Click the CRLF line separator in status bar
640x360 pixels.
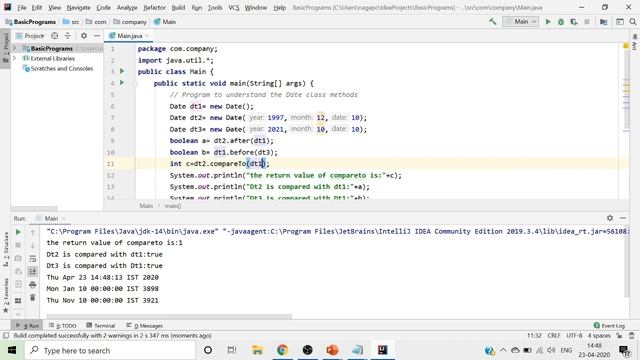tap(554, 336)
